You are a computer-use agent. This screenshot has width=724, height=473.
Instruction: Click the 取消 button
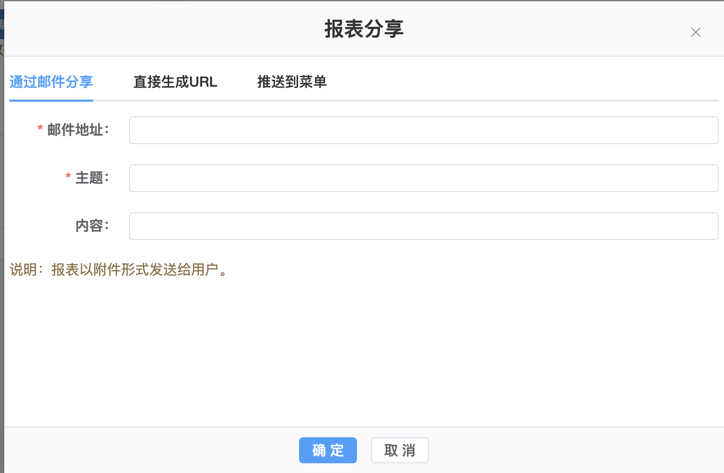[399, 450]
